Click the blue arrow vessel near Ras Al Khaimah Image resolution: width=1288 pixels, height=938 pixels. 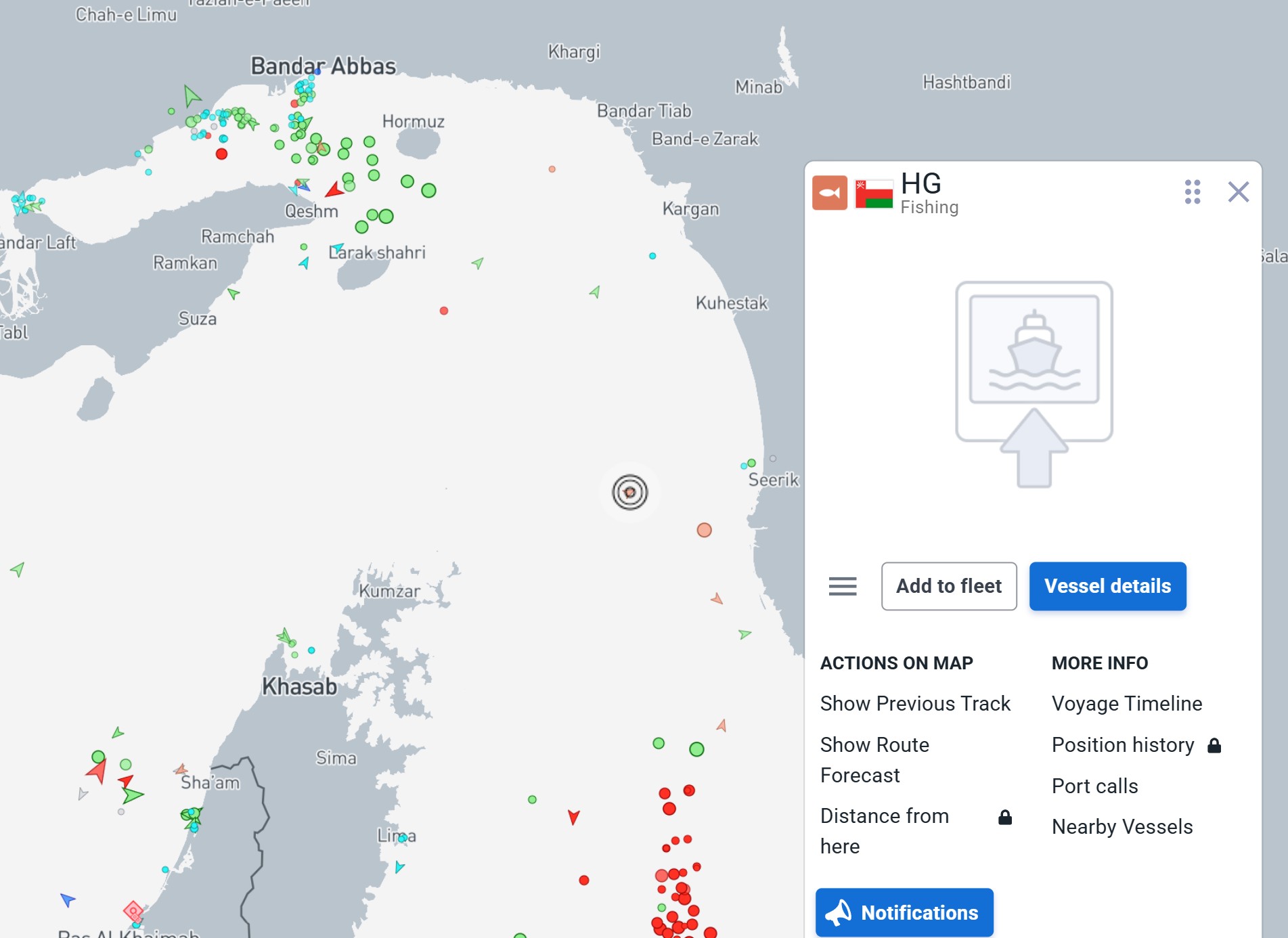point(67,899)
